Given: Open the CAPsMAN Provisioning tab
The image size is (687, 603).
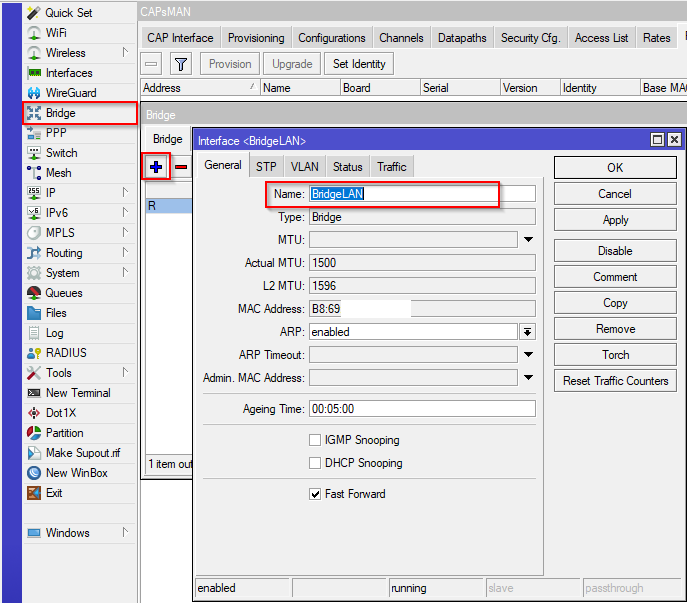Looking at the screenshot, I should (256, 38).
